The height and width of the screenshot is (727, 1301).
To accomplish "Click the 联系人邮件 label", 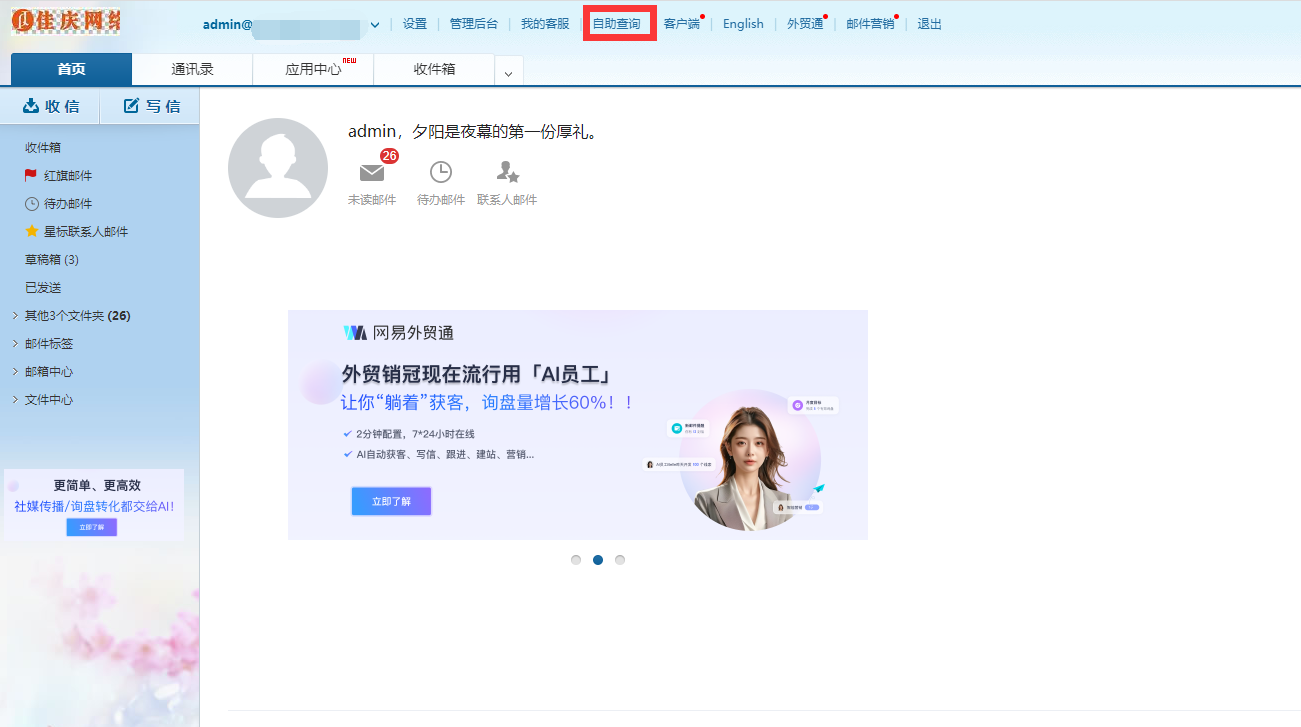I will coord(507,200).
